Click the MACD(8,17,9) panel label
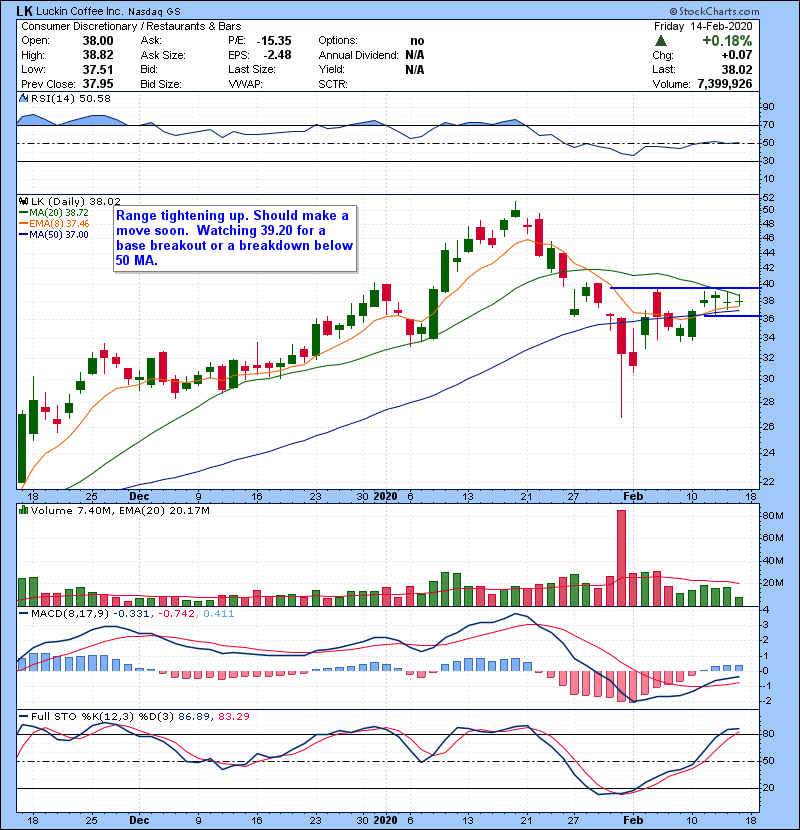The image size is (800, 830). click(x=70, y=614)
